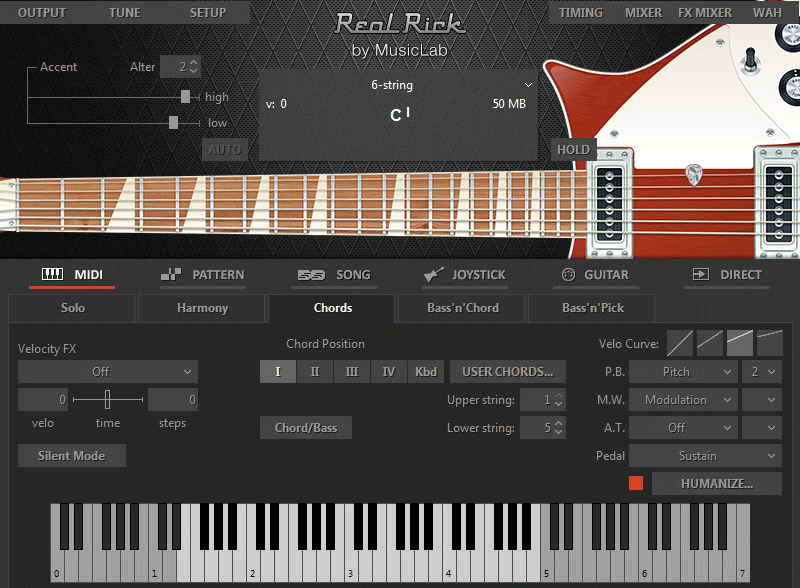
Task: Click the Accent high slider handle
Action: tap(186, 96)
